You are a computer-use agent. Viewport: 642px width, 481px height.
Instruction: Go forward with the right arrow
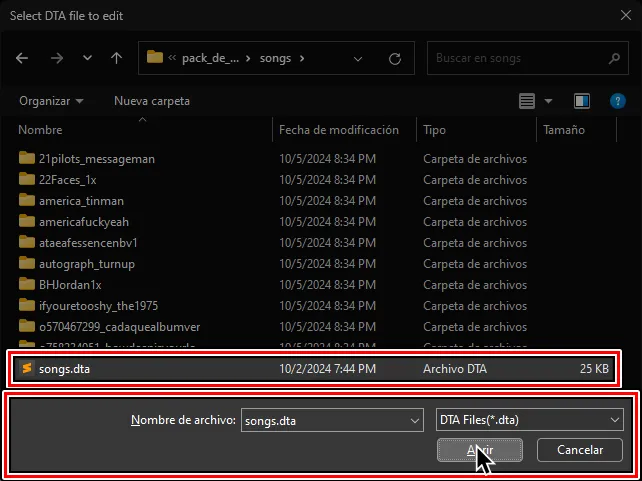(57, 58)
